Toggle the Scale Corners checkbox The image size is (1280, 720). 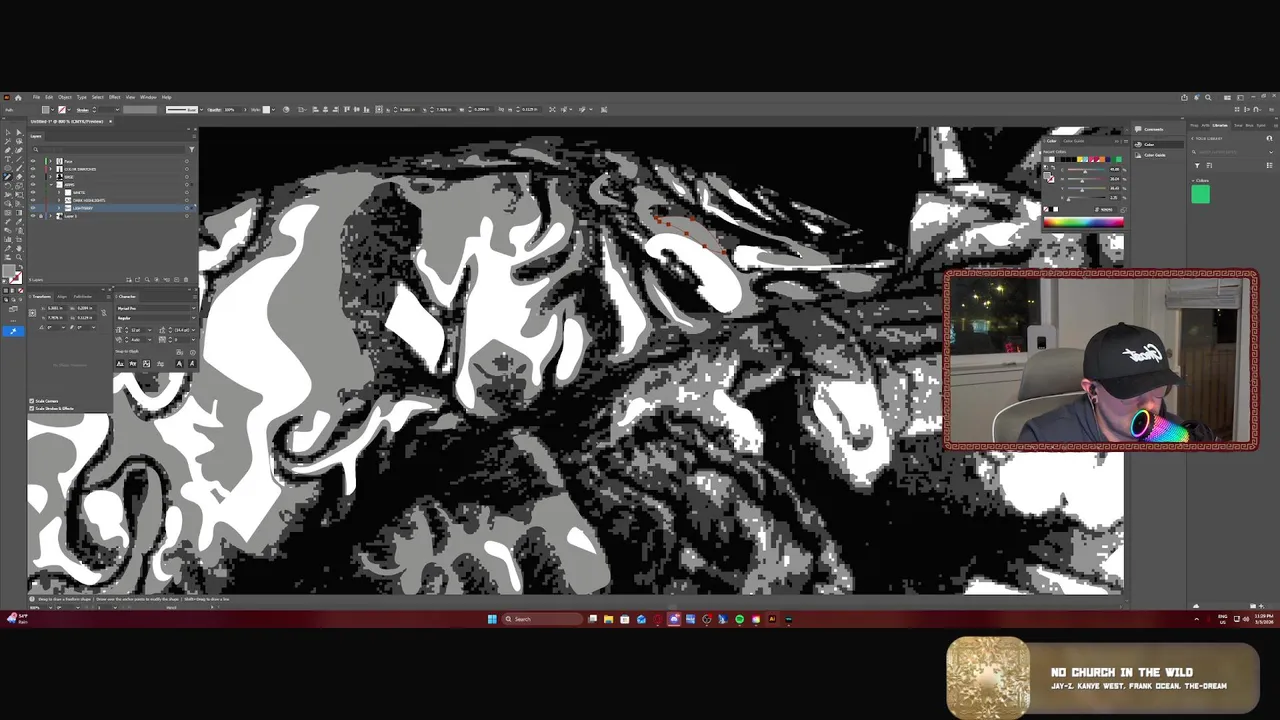click(31, 401)
